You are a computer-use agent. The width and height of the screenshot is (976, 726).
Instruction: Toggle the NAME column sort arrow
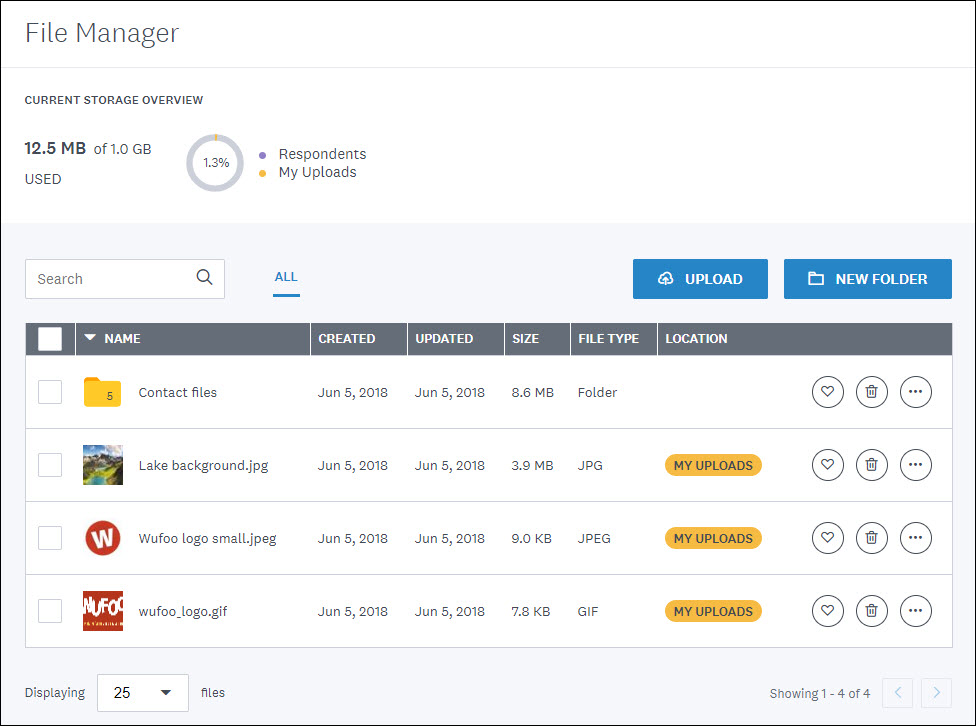click(91, 339)
